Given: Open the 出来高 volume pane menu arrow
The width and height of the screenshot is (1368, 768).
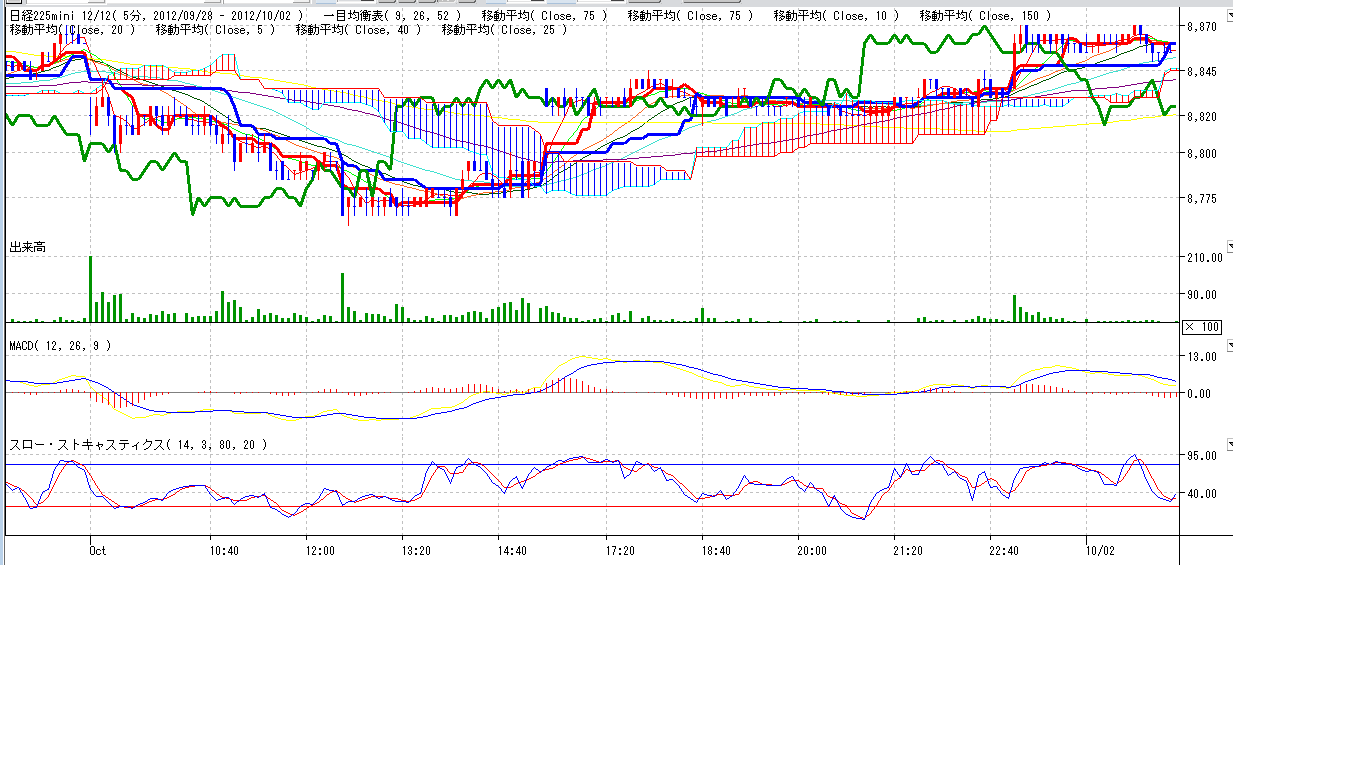Looking at the screenshot, I should tap(1230, 246).
